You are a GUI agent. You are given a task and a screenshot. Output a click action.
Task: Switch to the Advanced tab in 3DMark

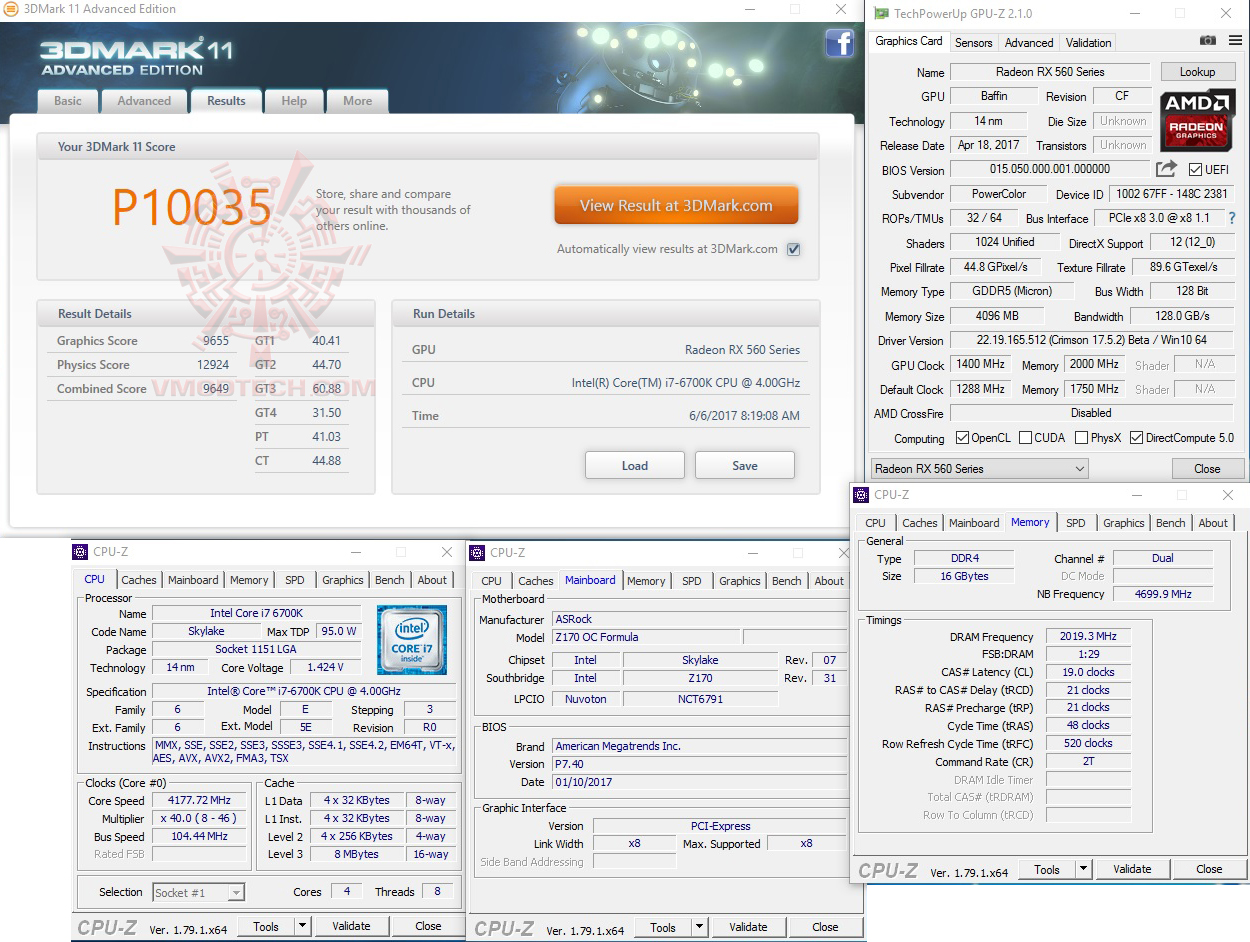point(144,101)
